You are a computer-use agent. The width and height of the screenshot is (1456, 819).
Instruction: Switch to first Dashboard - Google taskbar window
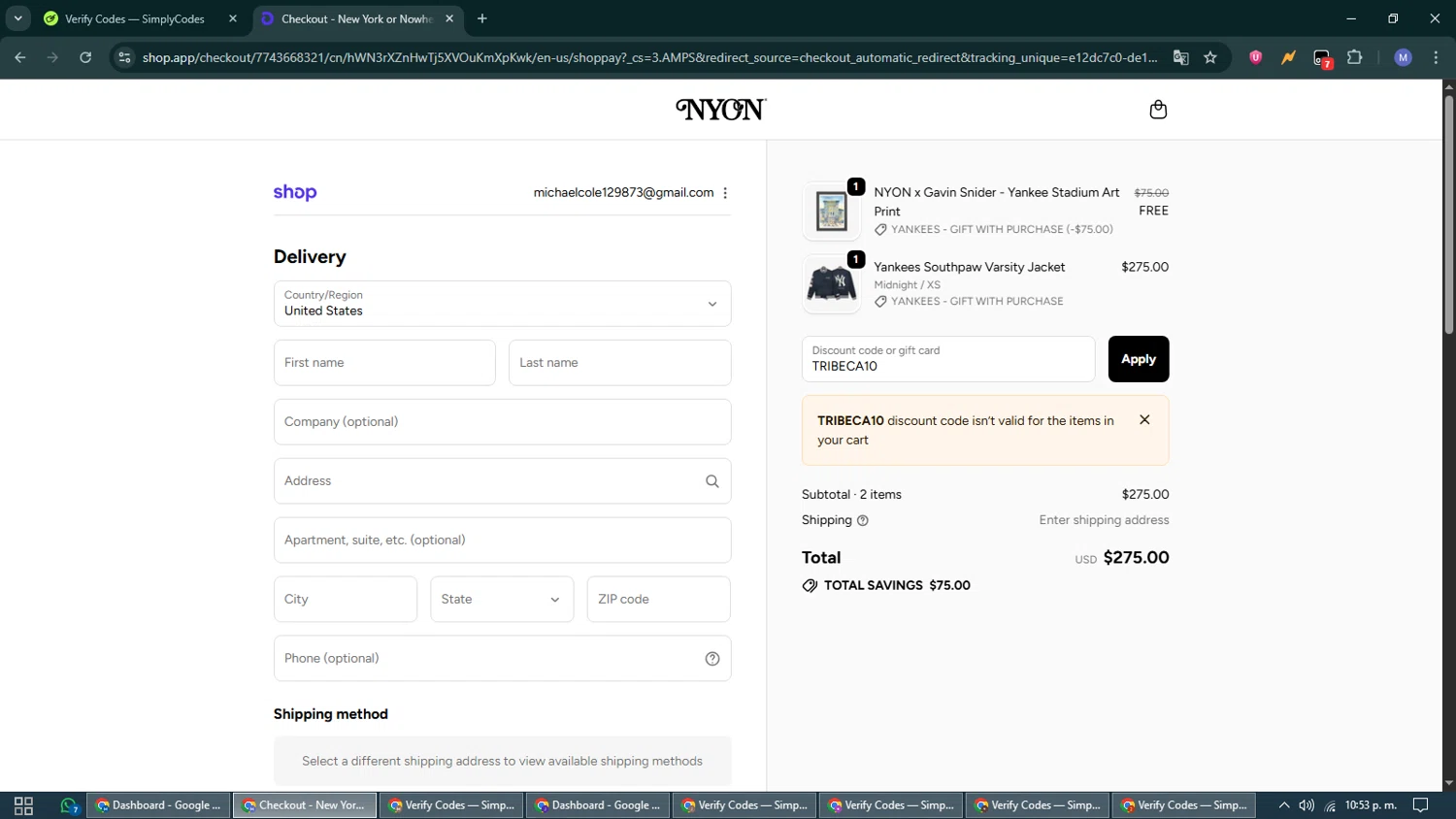point(159,805)
